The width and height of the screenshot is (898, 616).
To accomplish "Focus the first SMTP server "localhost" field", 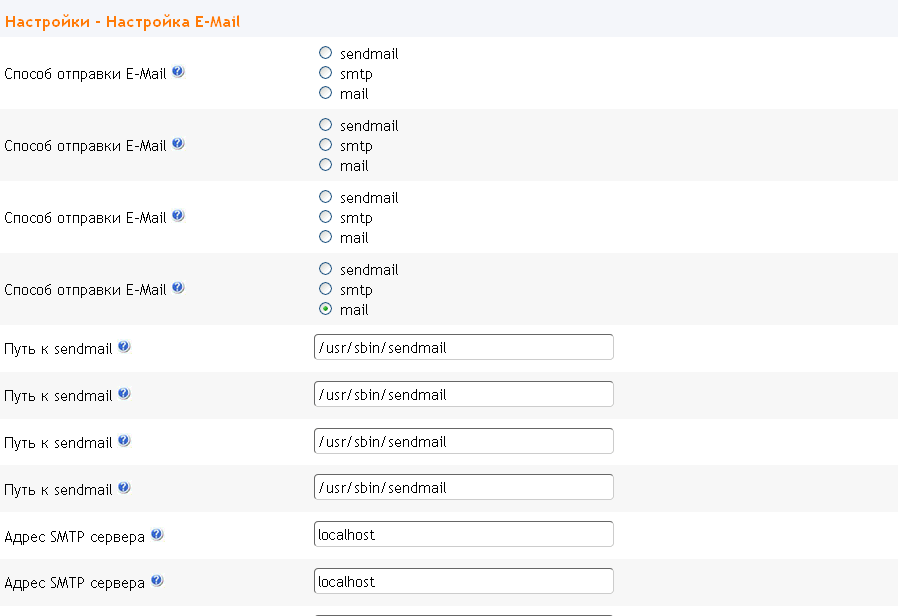I will pyautogui.click(x=463, y=535).
